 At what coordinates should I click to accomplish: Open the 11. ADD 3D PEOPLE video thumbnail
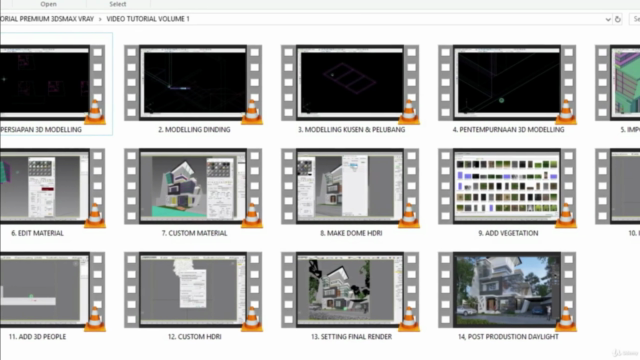click(x=52, y=290)
